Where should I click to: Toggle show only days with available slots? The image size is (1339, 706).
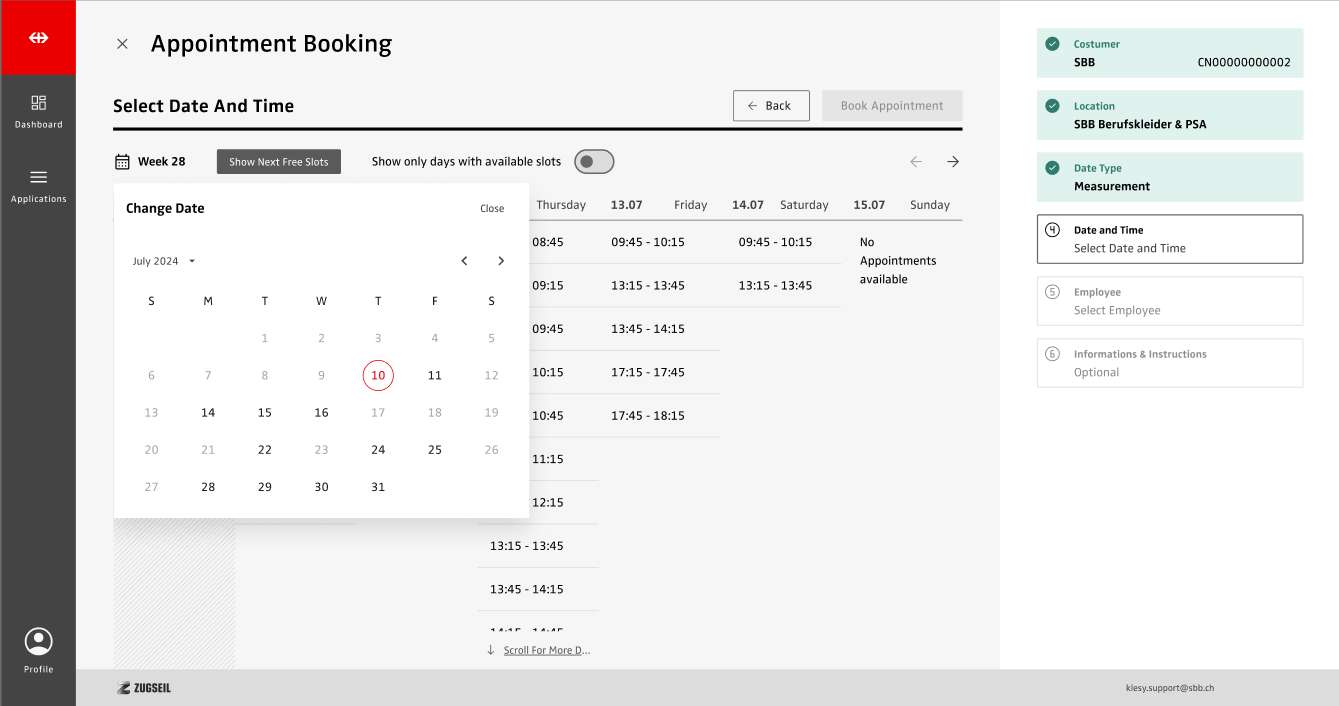coord(594,162)
